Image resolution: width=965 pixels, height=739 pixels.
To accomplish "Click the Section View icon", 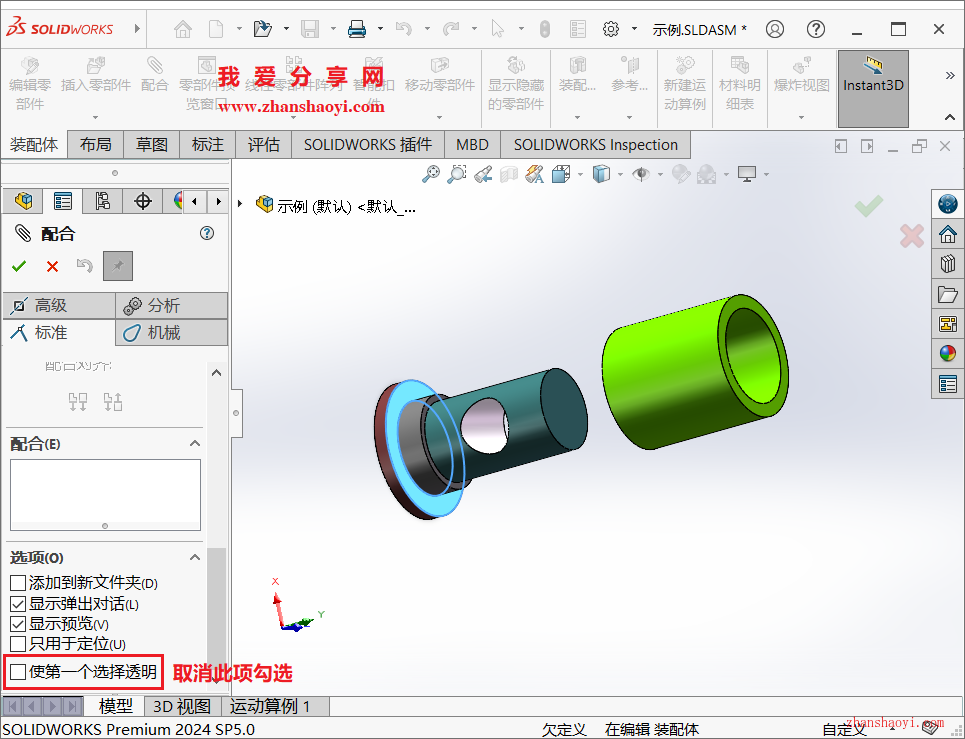I will tap(508, 175).
